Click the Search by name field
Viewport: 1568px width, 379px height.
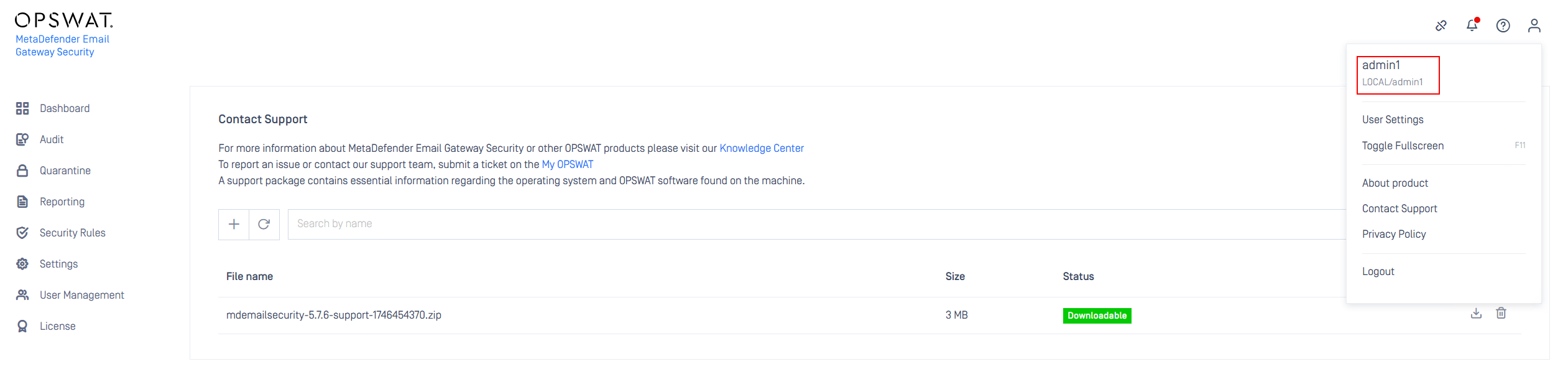pyautogui.click(x=817, y=224)
